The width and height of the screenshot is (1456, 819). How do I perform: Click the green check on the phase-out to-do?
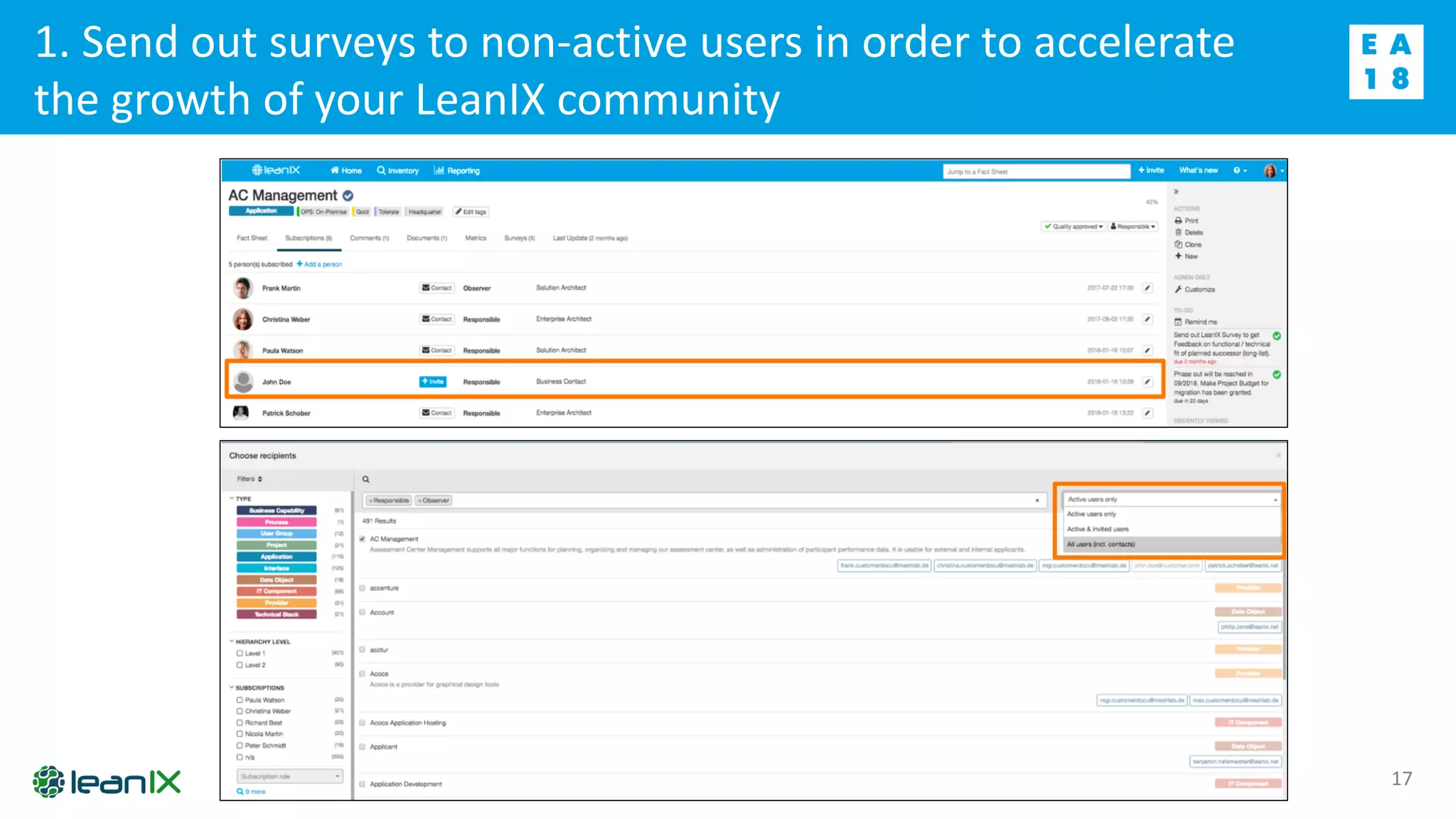tap(1277, 375)
